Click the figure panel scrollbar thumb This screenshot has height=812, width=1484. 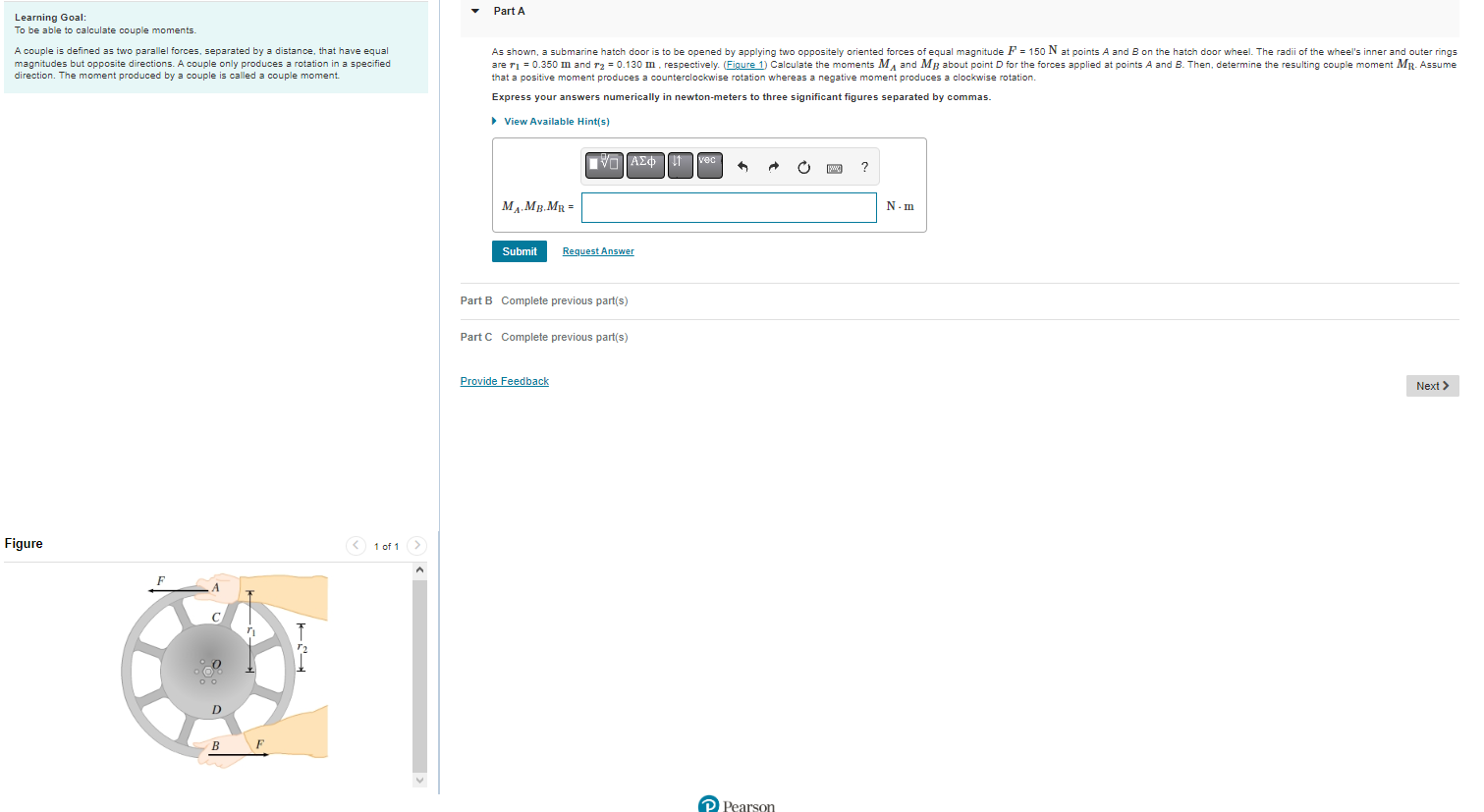tap(420, 676)
